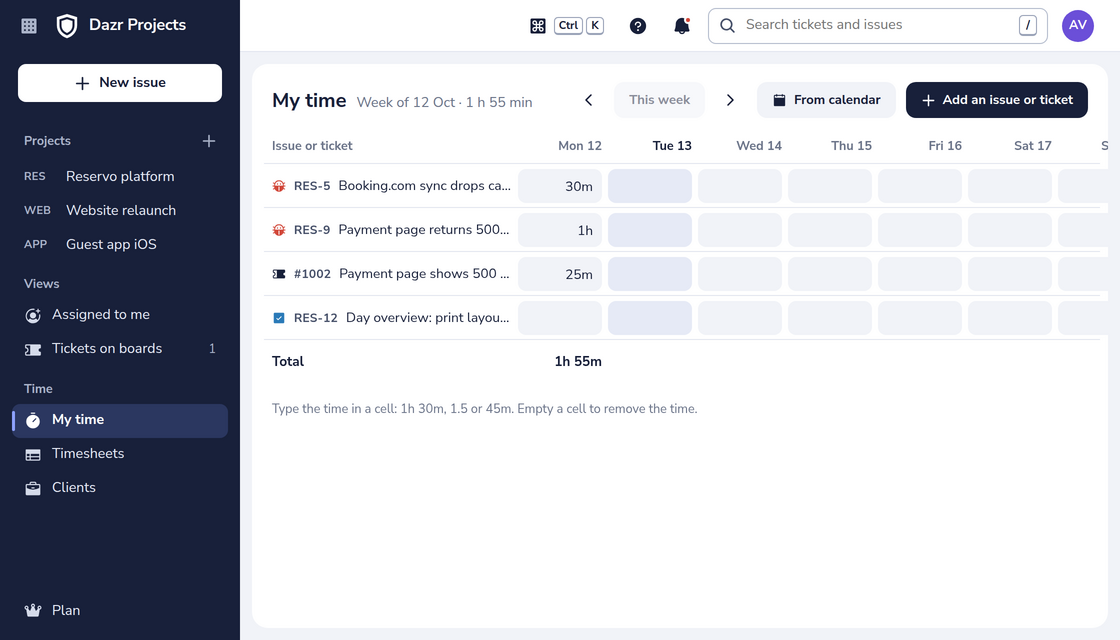Open issue Day overview: print layou...
Viewport: 1120px width, 640px height.
427,318
